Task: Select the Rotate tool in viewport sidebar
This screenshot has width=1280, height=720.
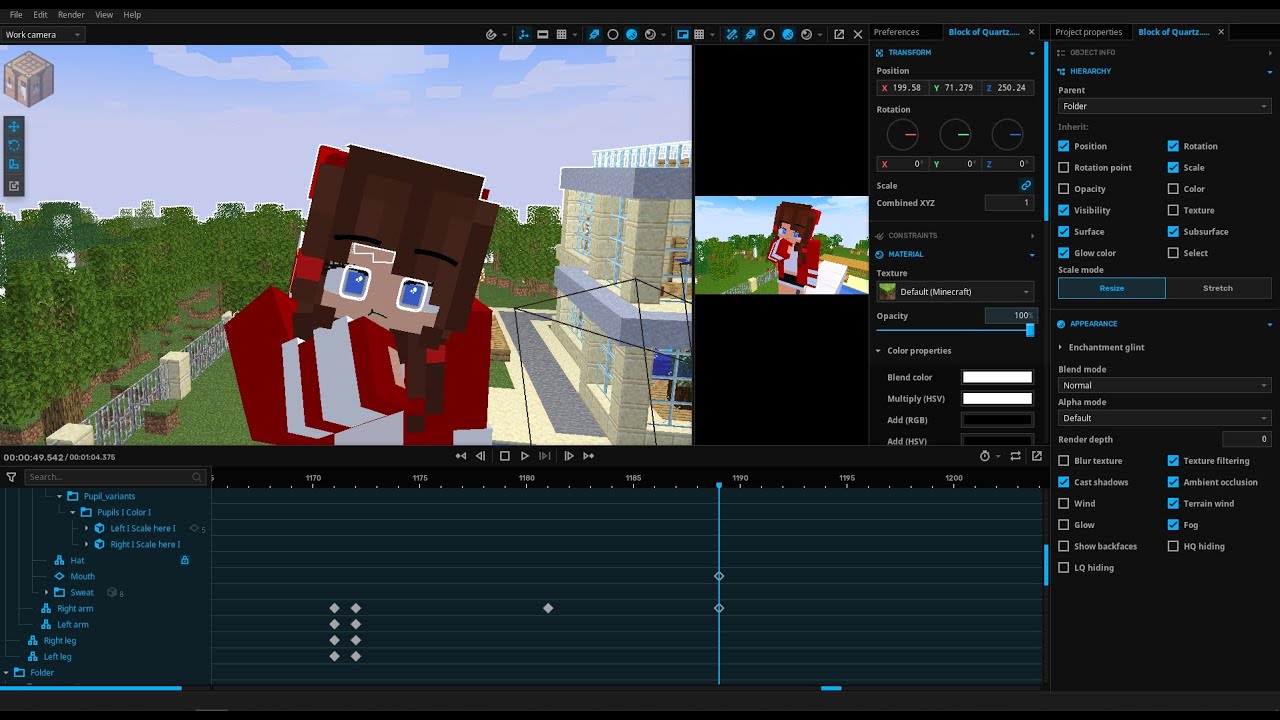Action: 14,145
